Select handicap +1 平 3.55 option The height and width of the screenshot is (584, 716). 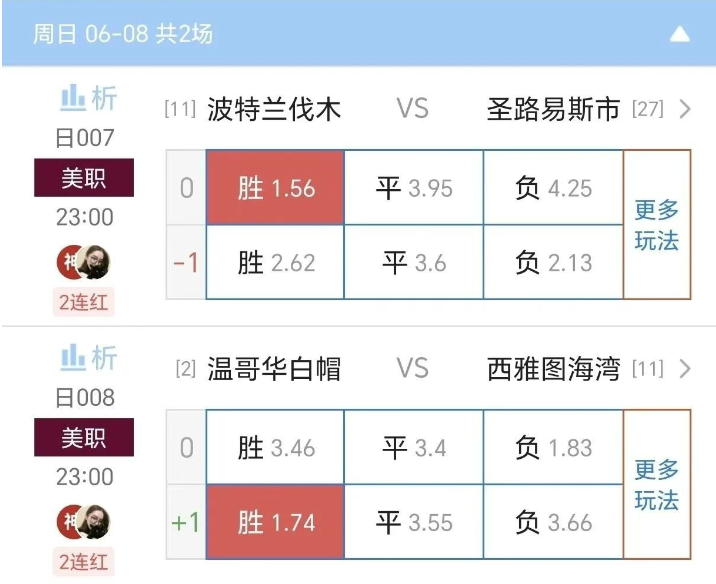(414, 522)
